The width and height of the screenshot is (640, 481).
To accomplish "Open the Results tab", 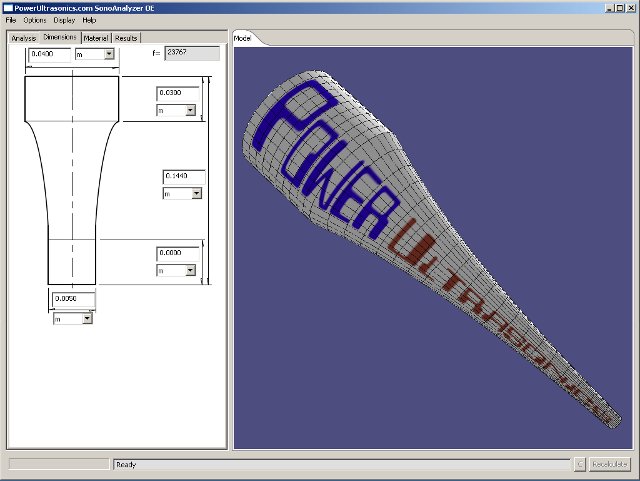I will pyautogui.click(x=126, y=38).
